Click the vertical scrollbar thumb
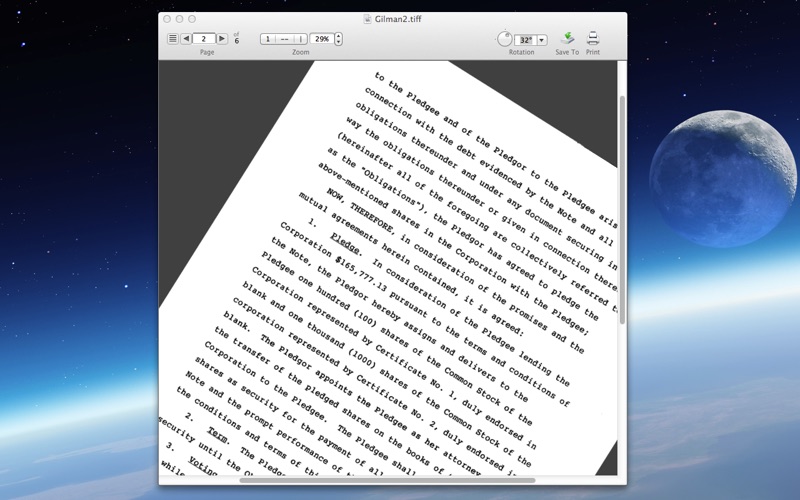The image size is (800, 500). click(x=622, y=210)
